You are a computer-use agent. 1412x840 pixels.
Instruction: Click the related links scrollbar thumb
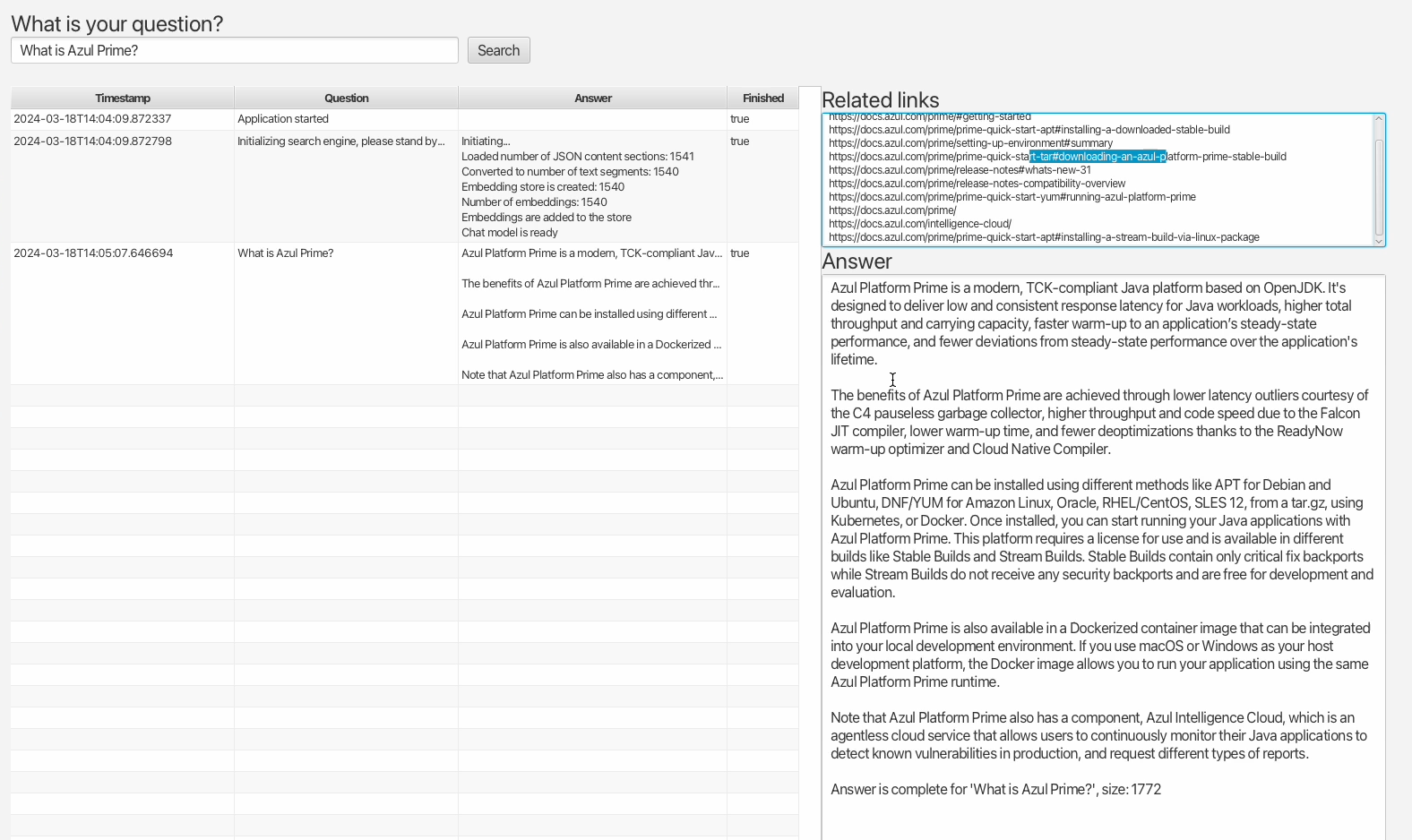(1379, 186)
